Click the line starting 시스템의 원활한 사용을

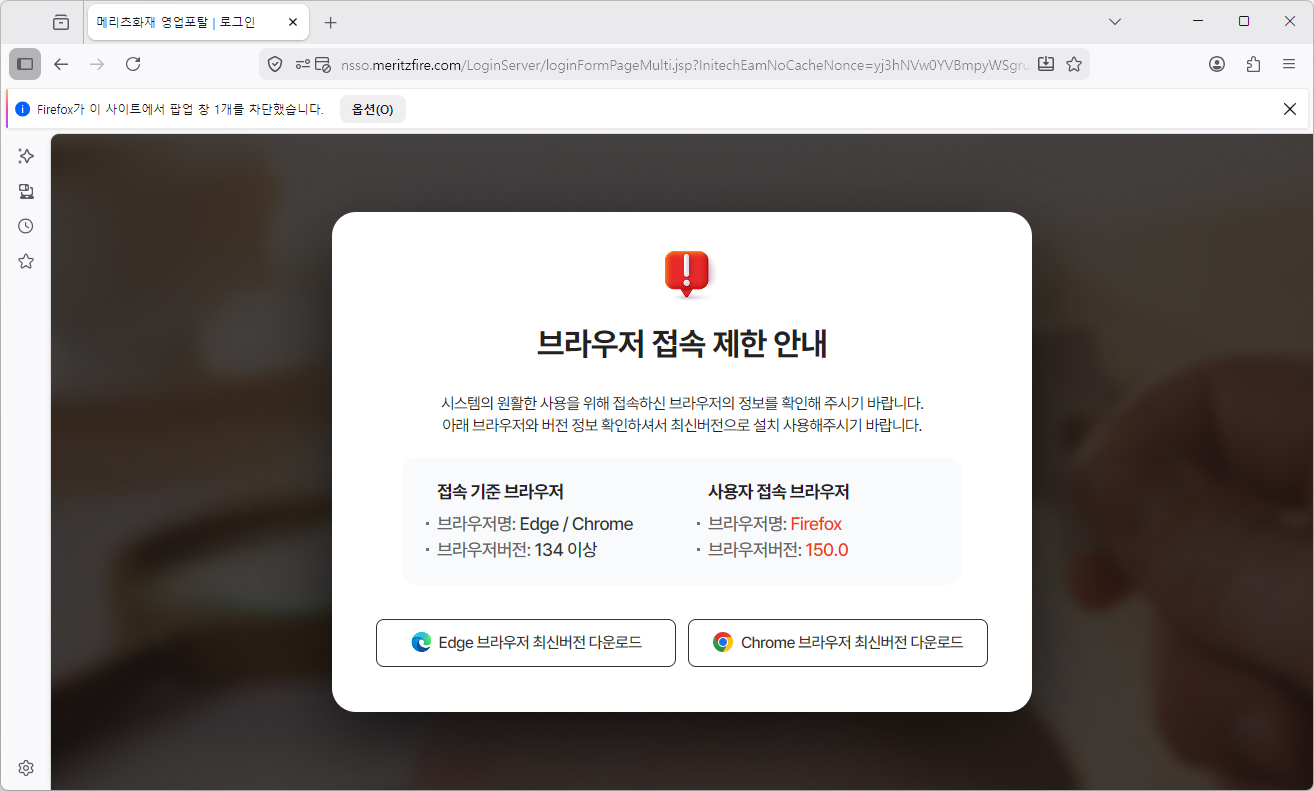coord(682,403)
